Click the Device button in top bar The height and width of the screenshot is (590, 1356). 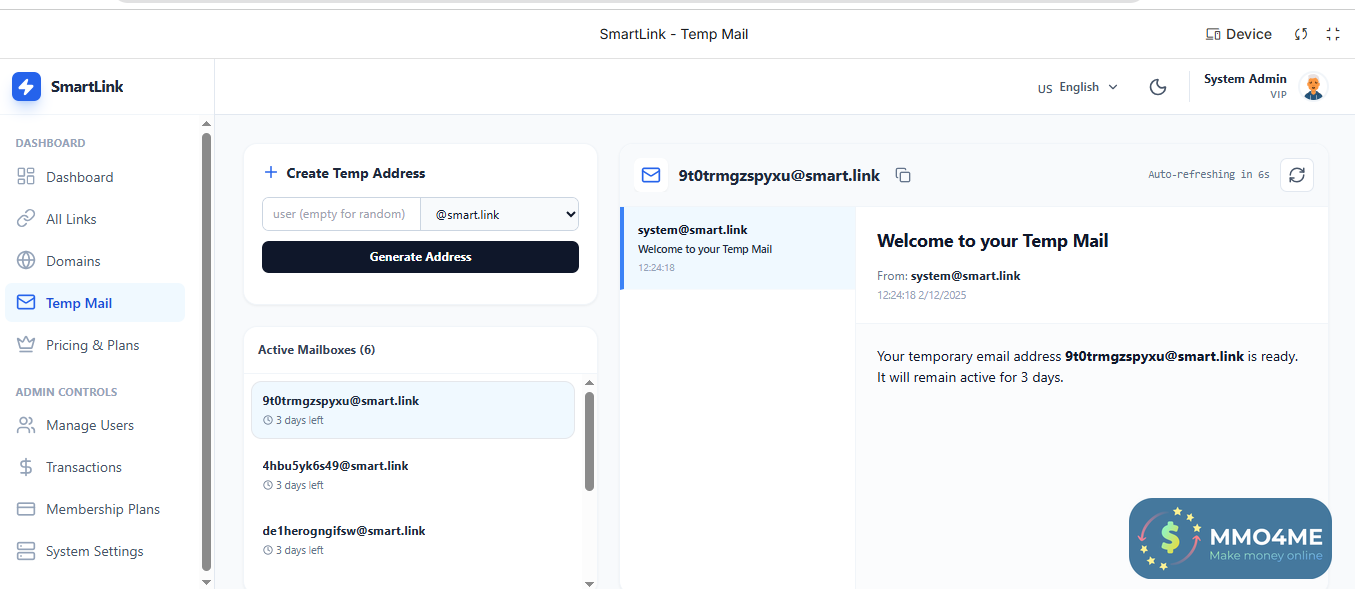click(x=1239, y=34)
